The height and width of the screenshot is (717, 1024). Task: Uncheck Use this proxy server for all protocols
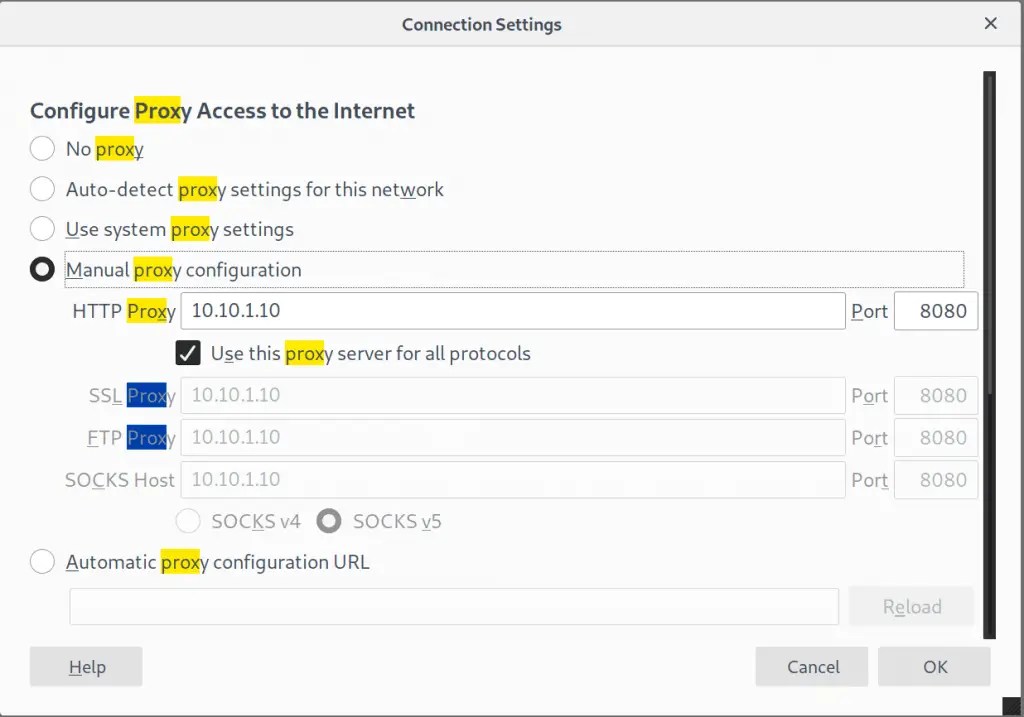pos(188,353)
